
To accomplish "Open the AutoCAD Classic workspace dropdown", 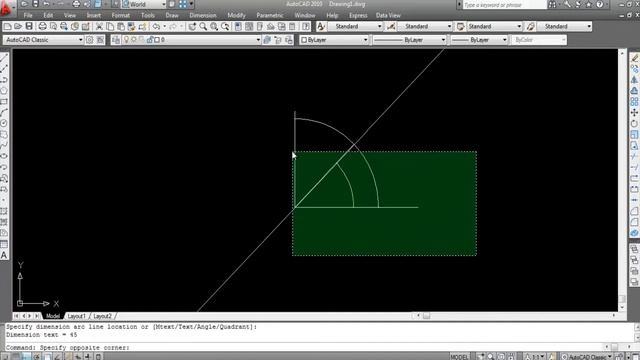I will click(43, 40).
